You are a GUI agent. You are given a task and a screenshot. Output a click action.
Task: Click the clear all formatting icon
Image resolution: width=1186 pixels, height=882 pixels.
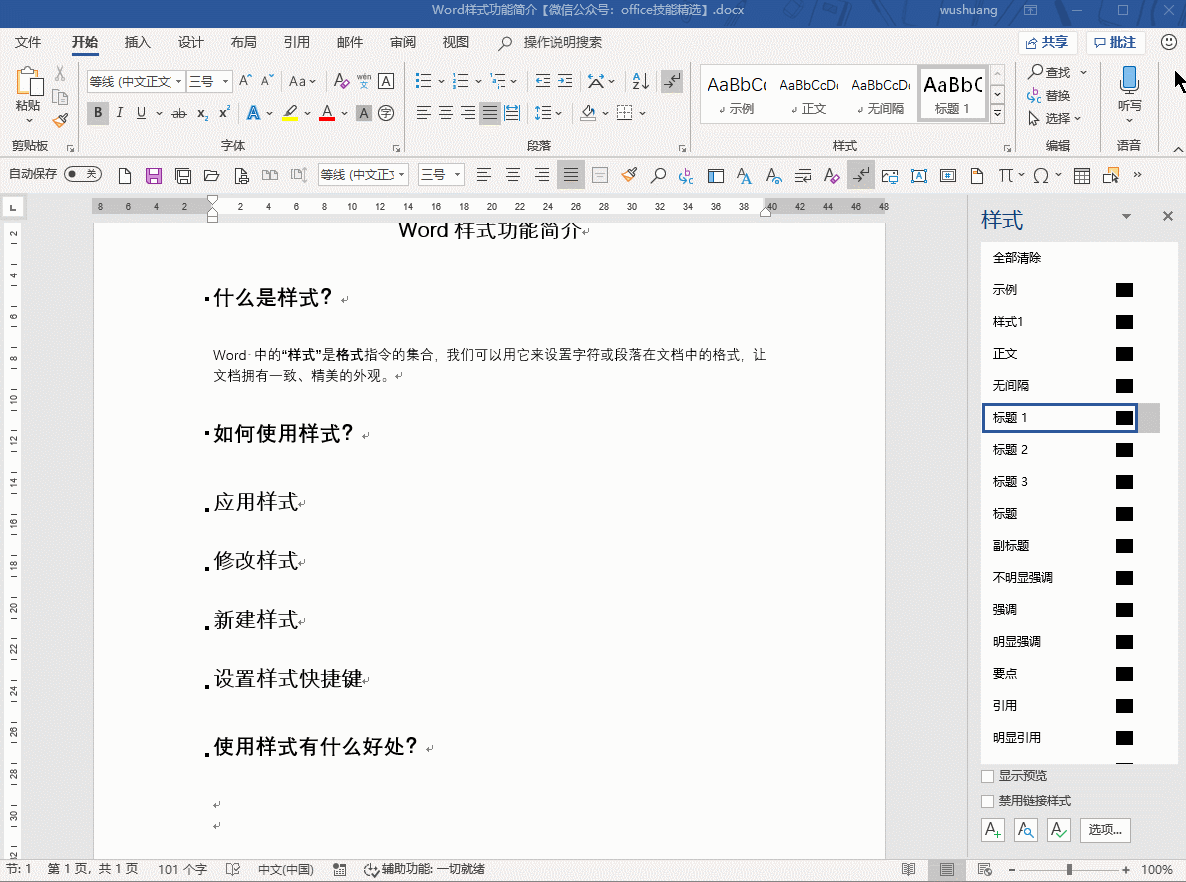point(341,81)
